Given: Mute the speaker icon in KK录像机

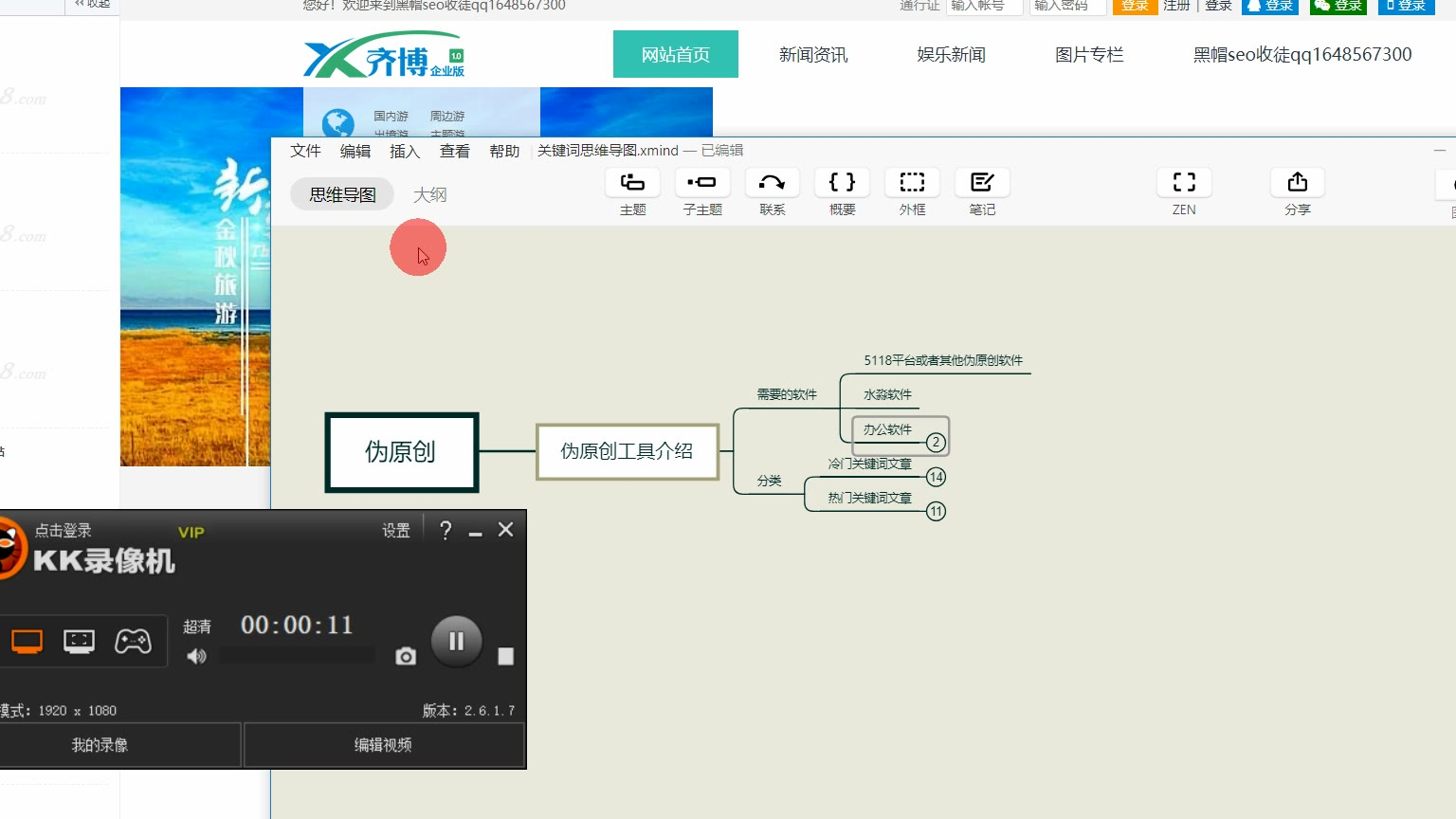Looking at the screenshot, I should [x=196, y=656].
